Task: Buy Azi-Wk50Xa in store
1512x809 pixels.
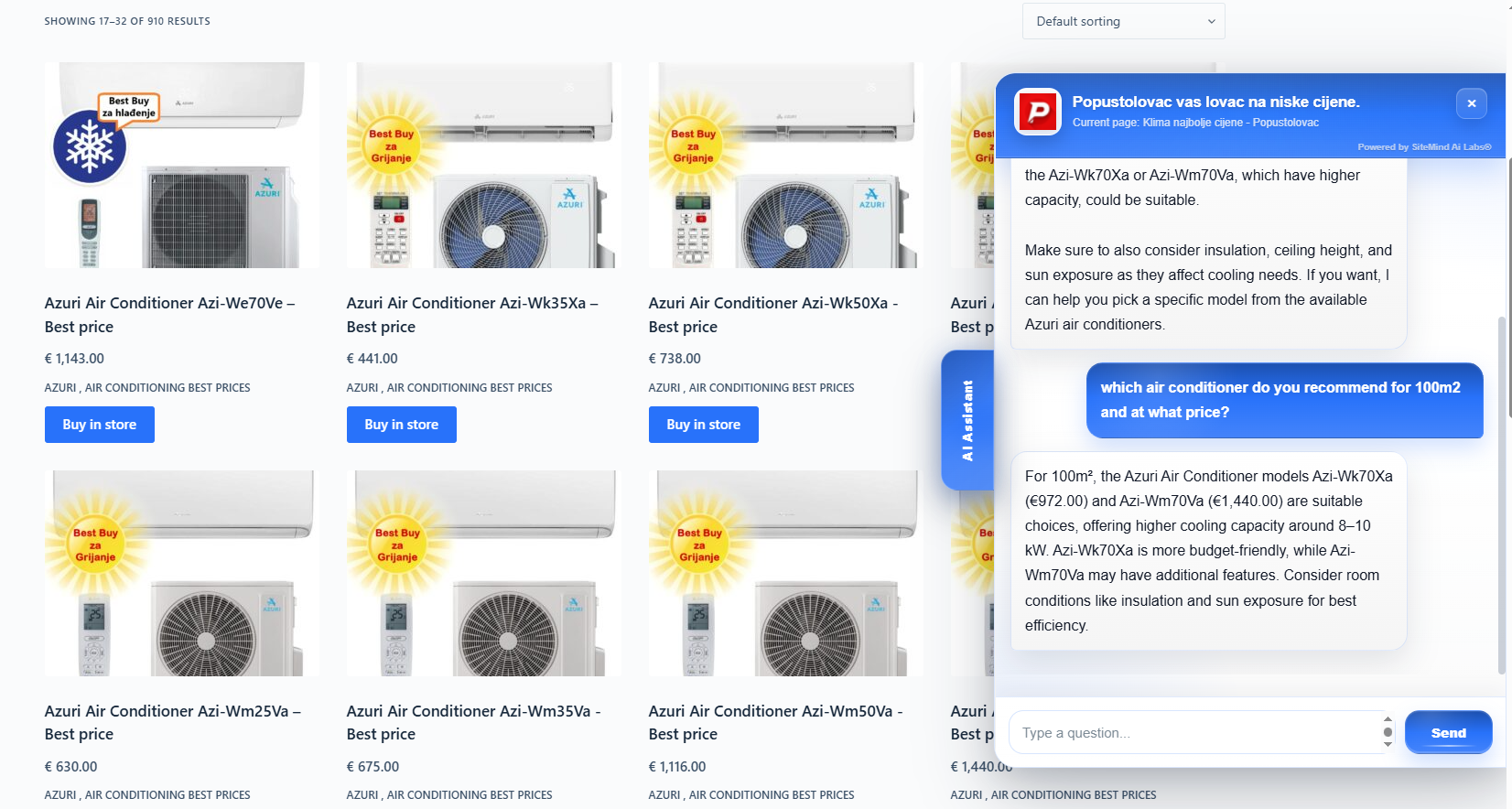Action: click(x=704, y=425)
